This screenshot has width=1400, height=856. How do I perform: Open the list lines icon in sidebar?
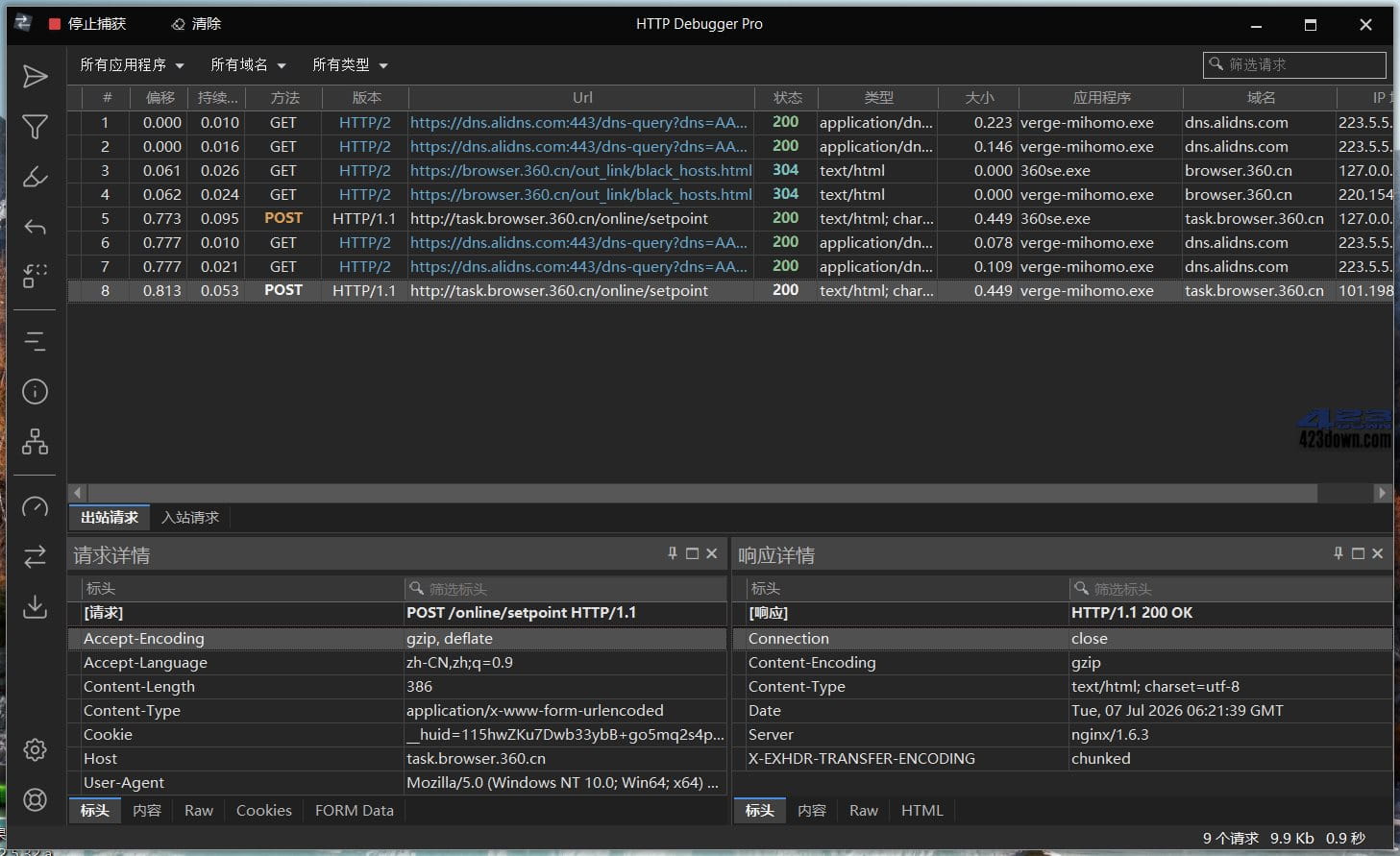click(x=36, y=341)
